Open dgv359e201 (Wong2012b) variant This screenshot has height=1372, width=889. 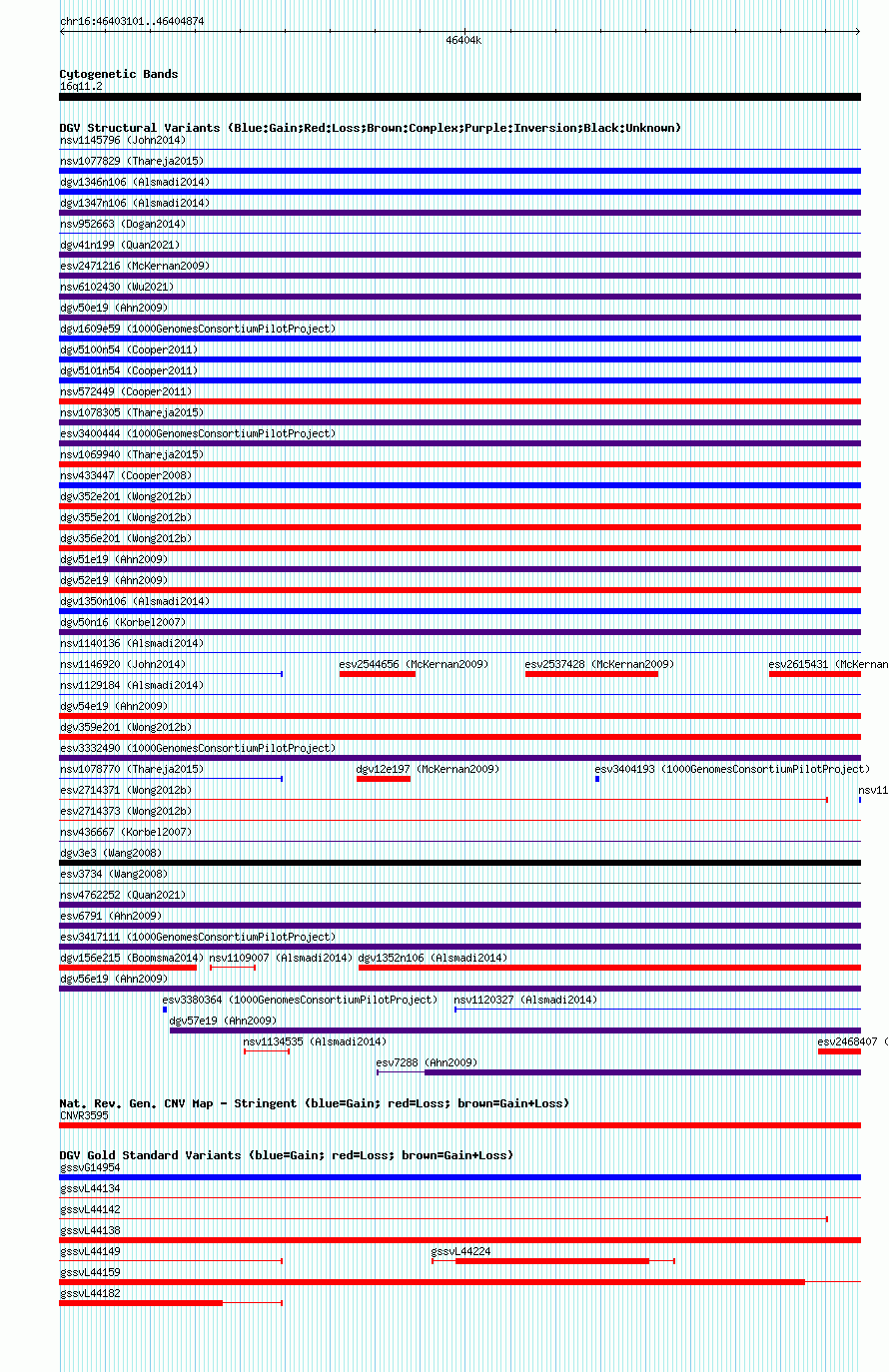click(125, 727)
